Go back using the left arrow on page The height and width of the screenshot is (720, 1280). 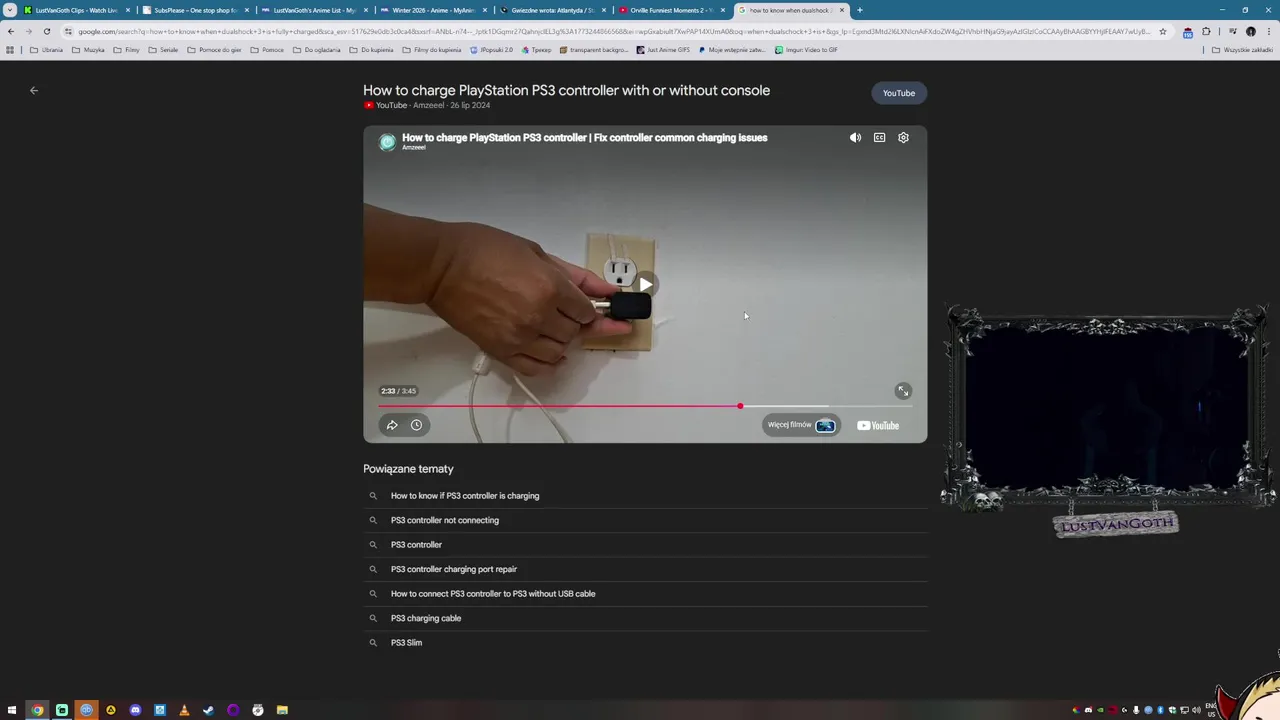(34, 90)
